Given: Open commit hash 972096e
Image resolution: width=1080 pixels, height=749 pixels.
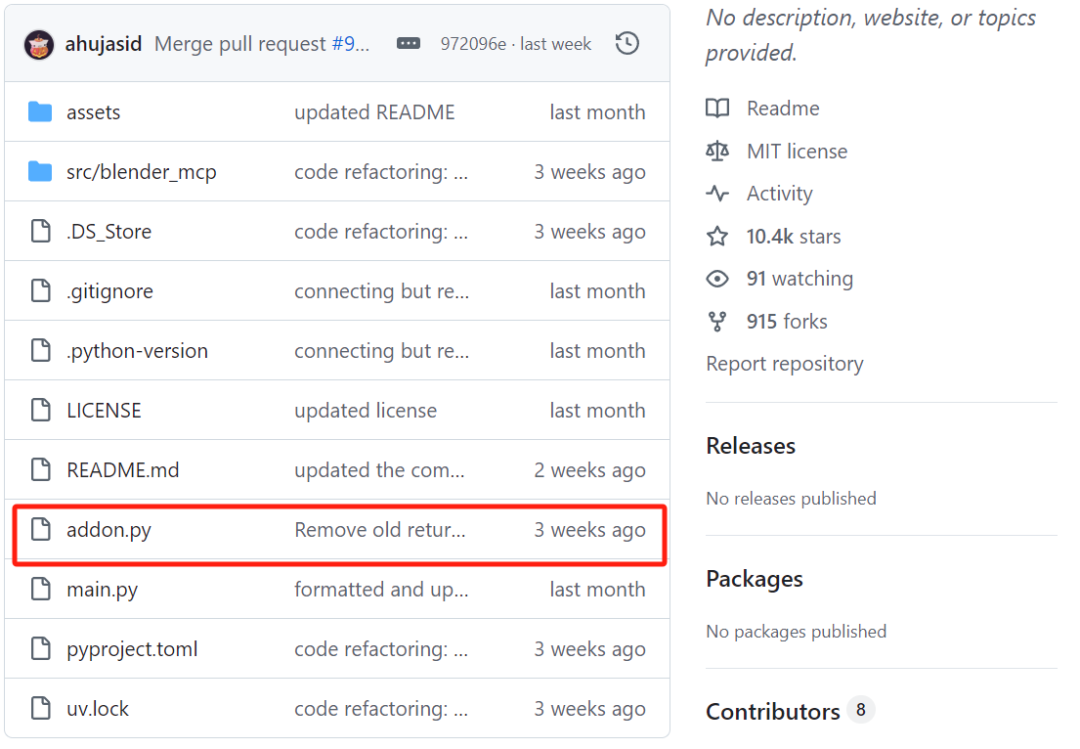Looking at the screenshot, I should tap(473, 44).
